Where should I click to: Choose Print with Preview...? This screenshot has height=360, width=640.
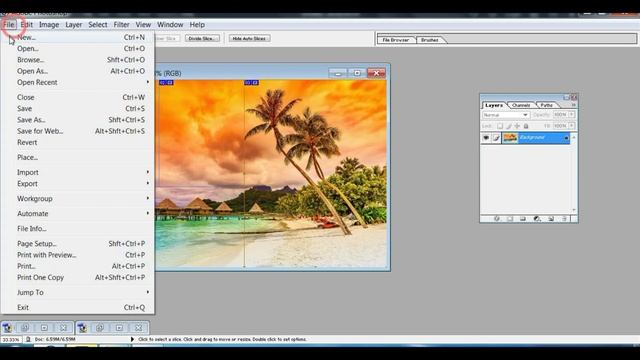(x=78, y=255)
